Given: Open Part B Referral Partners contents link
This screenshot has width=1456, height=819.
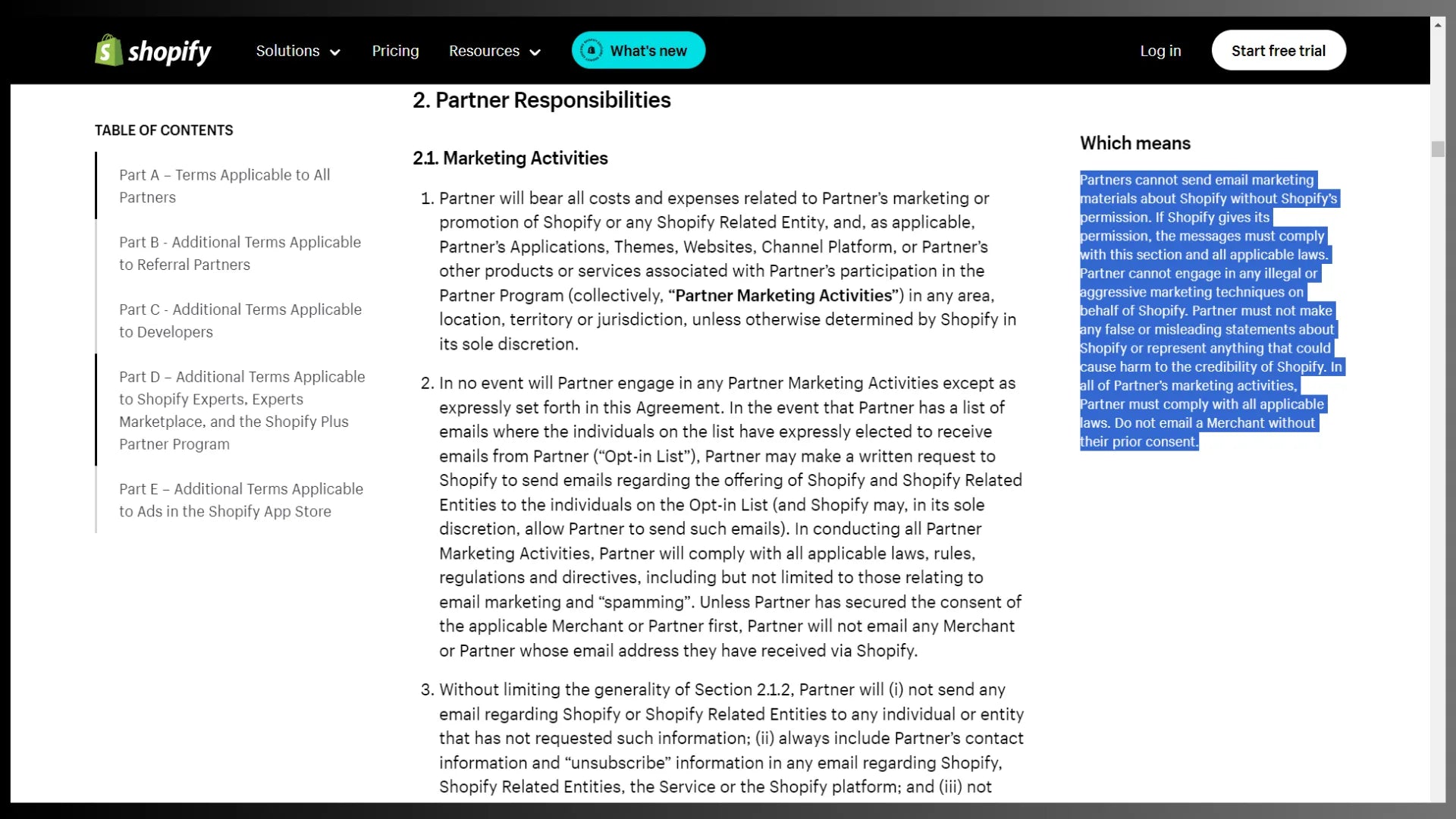Looking at the screenshot, I should (x=240, y=253).
